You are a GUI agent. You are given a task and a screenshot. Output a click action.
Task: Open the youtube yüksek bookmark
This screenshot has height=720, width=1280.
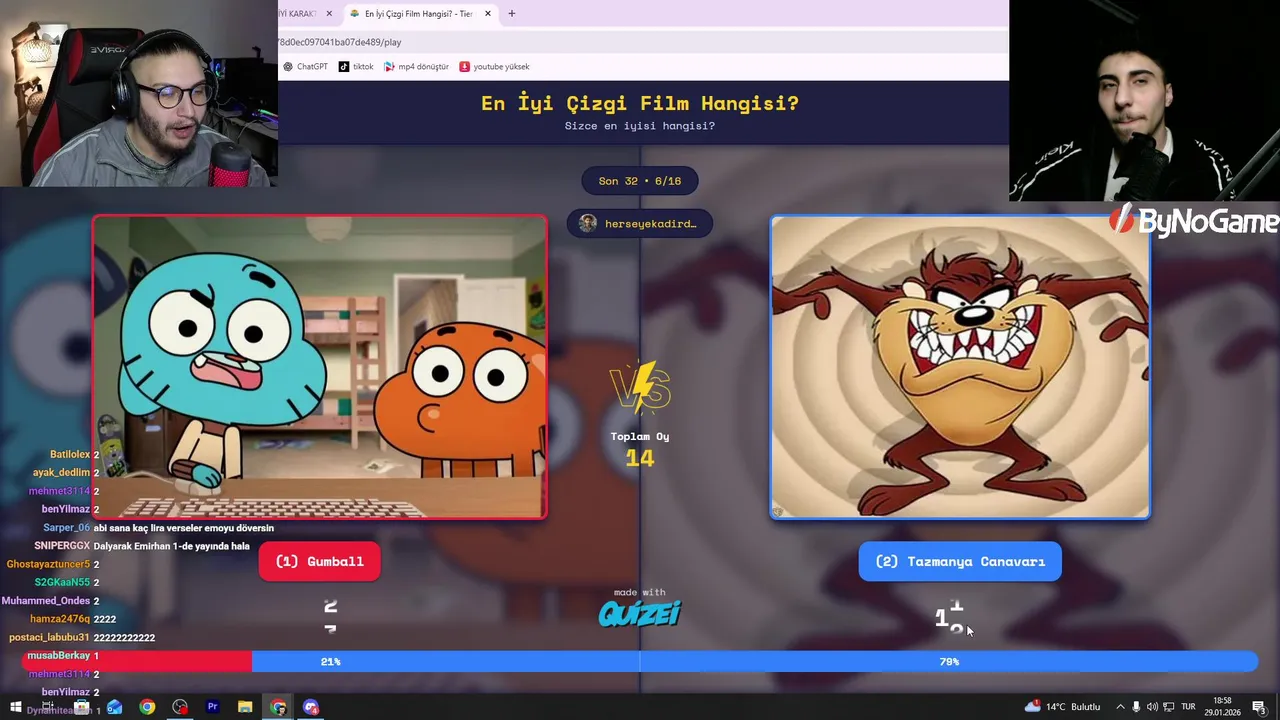pyautogui.click(x=494, y=66)
